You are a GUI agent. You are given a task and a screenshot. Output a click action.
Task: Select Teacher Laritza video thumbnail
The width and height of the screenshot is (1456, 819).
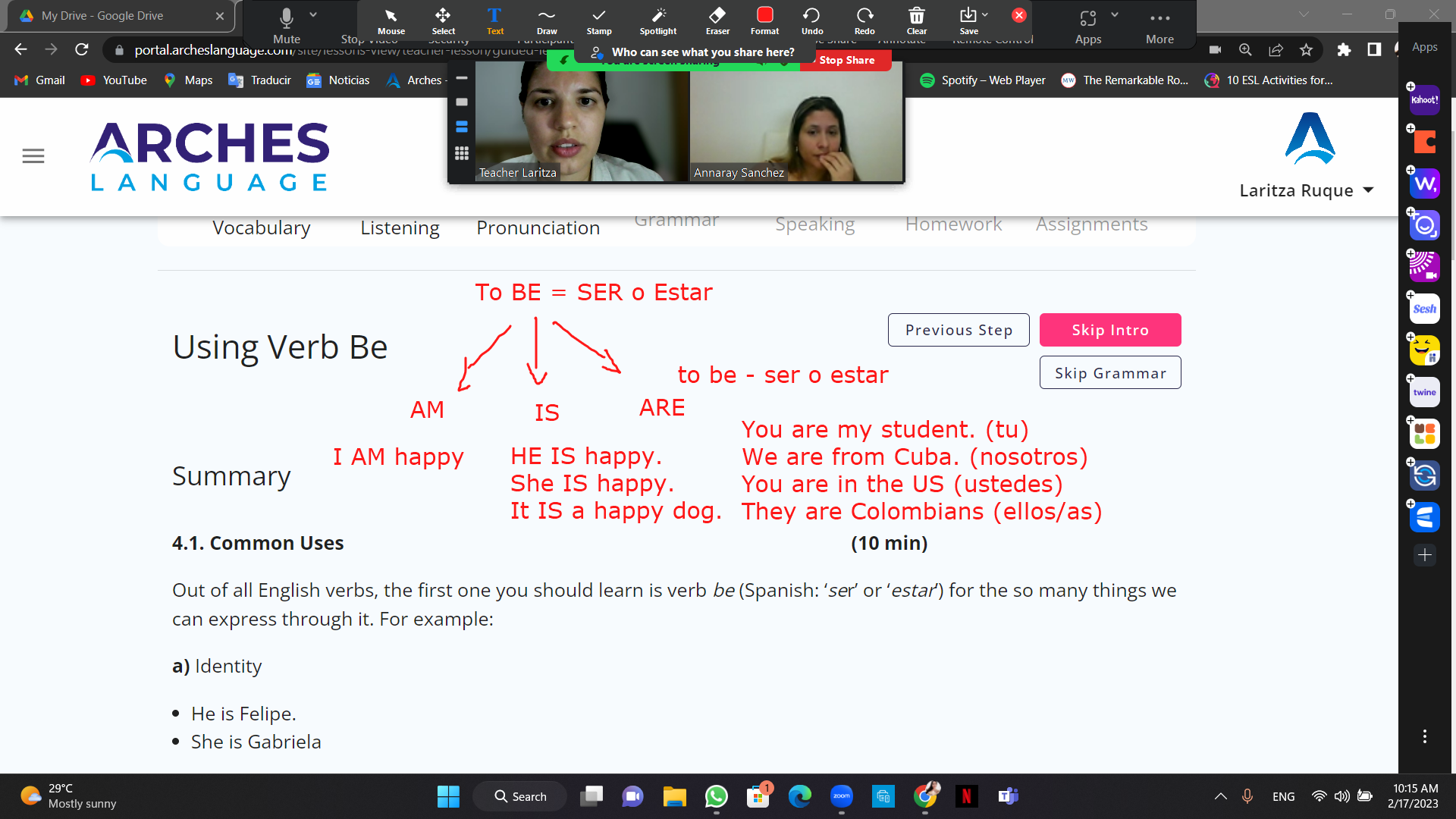coord(582,122)
